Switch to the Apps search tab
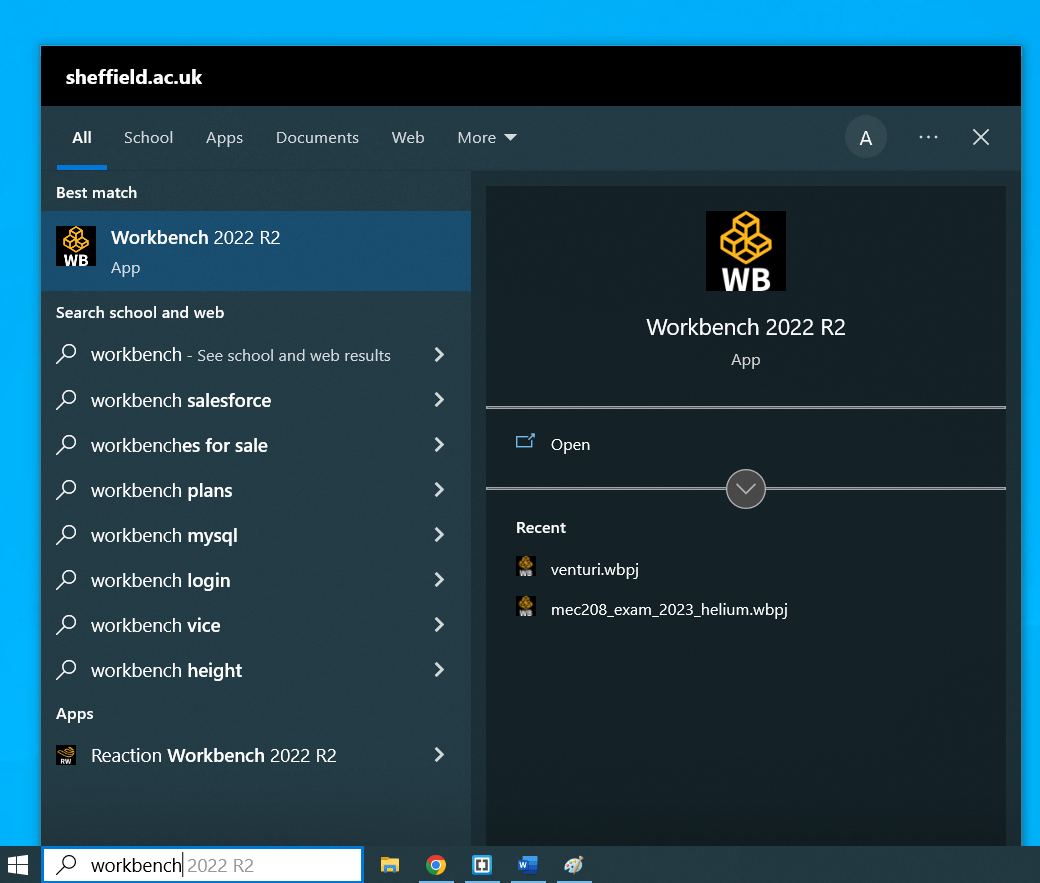Viewport: 1040px width, 883px height. [224, 137]
